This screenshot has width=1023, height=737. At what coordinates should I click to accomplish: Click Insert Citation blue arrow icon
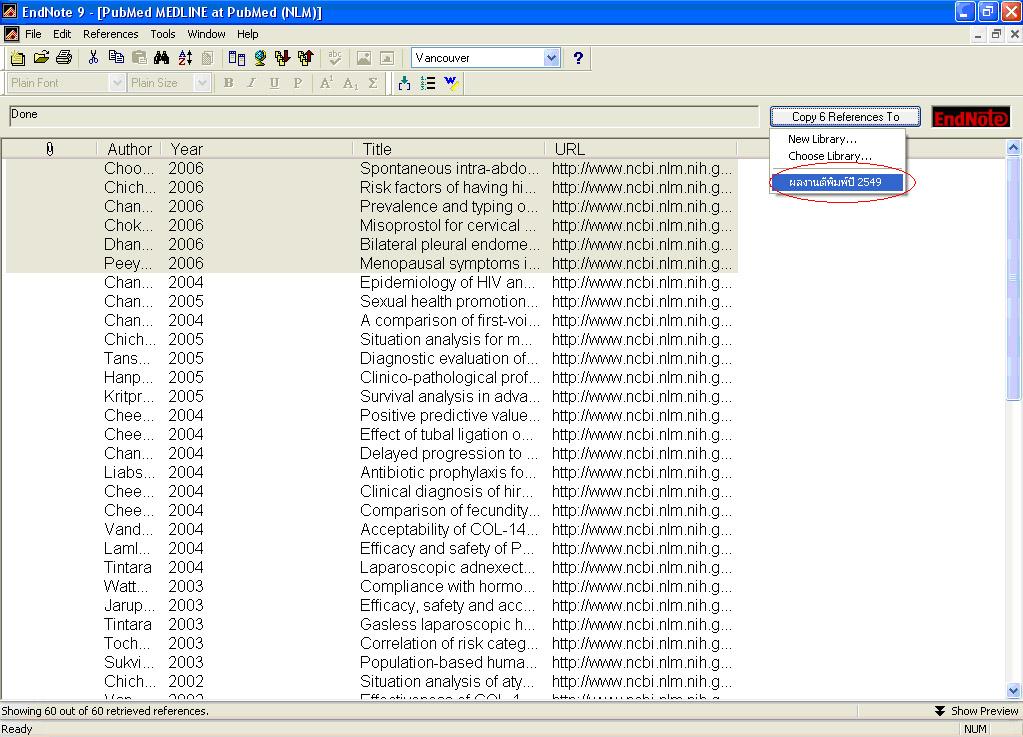[405, 83]
